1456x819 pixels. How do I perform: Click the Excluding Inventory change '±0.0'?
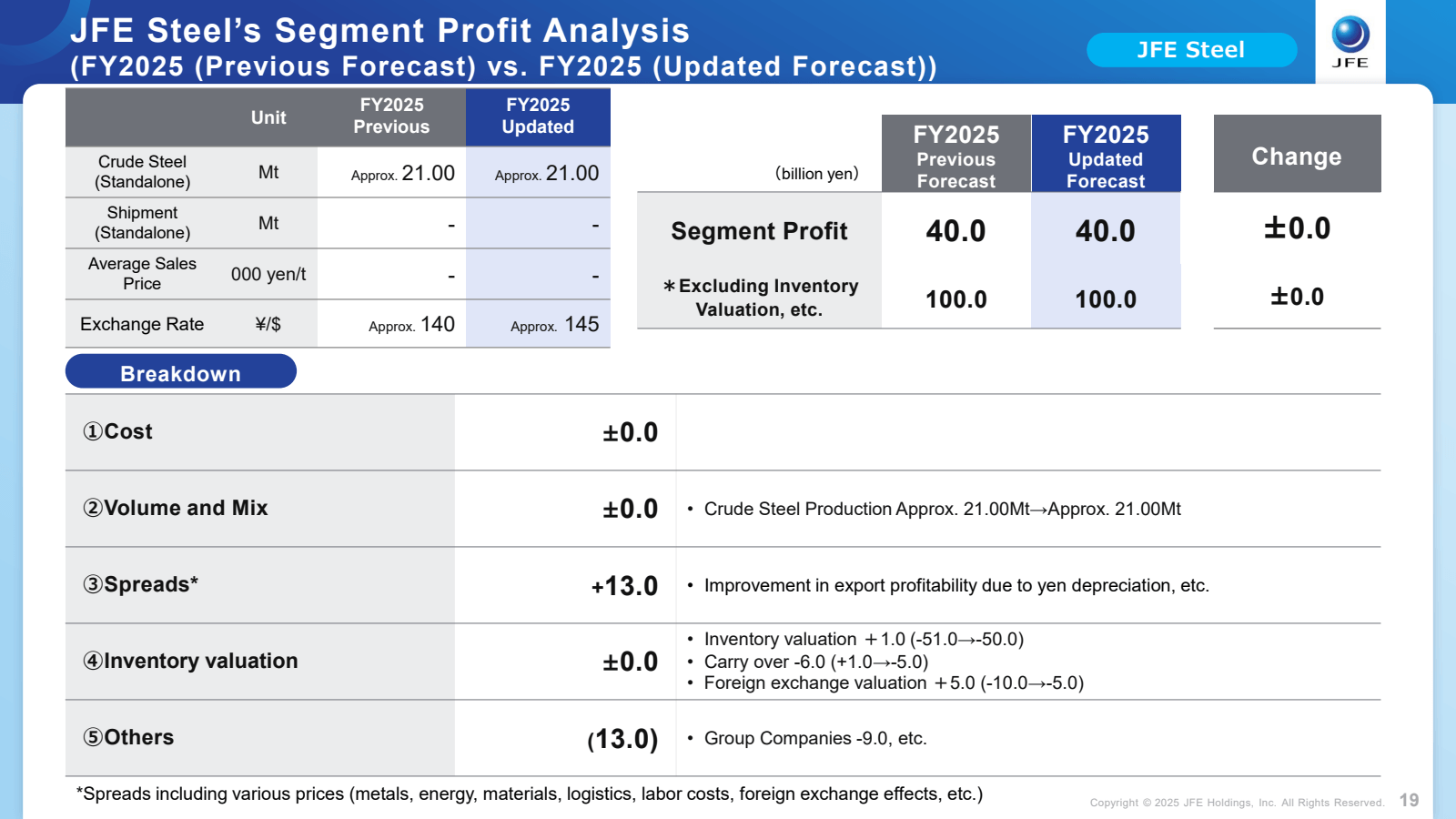[x=1297, y=297]
